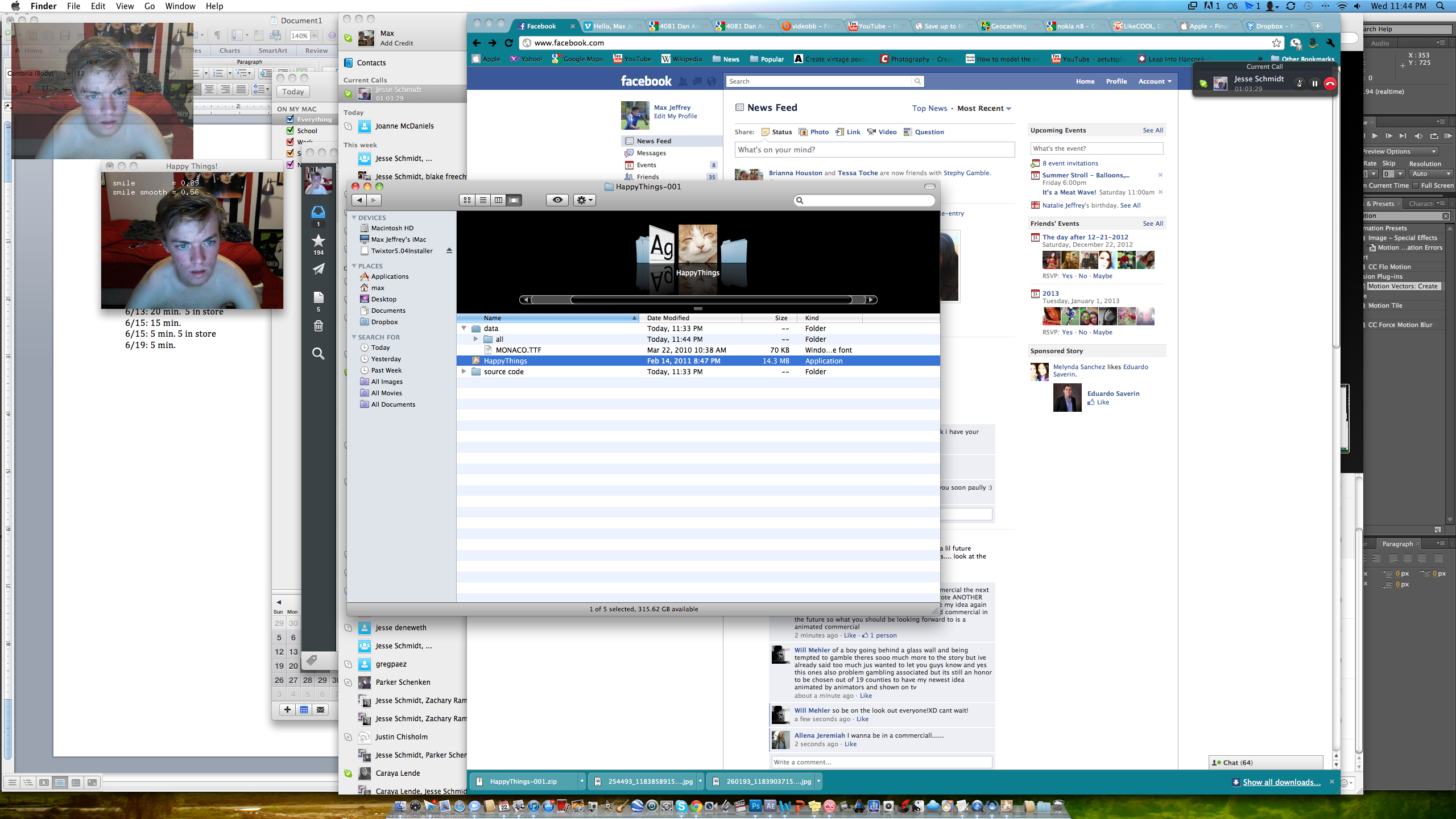
Task: Pause the Skype call with Jesse Schmidt
Action: (1315, 84)
